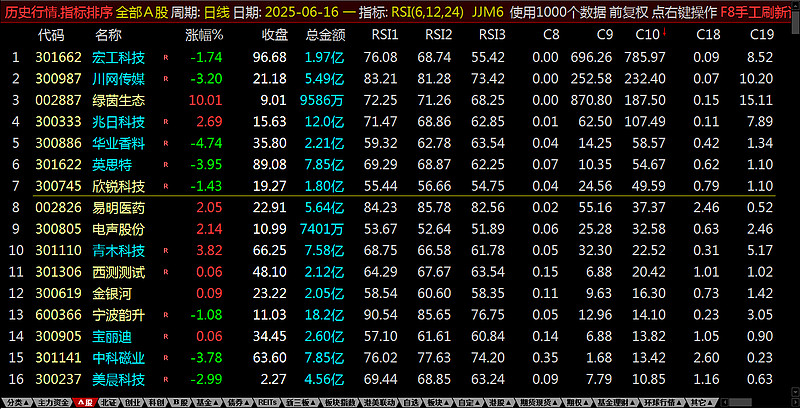Switch to the 主力资金 tab
This screenshot has height=409, width=800.
[53, 402]
